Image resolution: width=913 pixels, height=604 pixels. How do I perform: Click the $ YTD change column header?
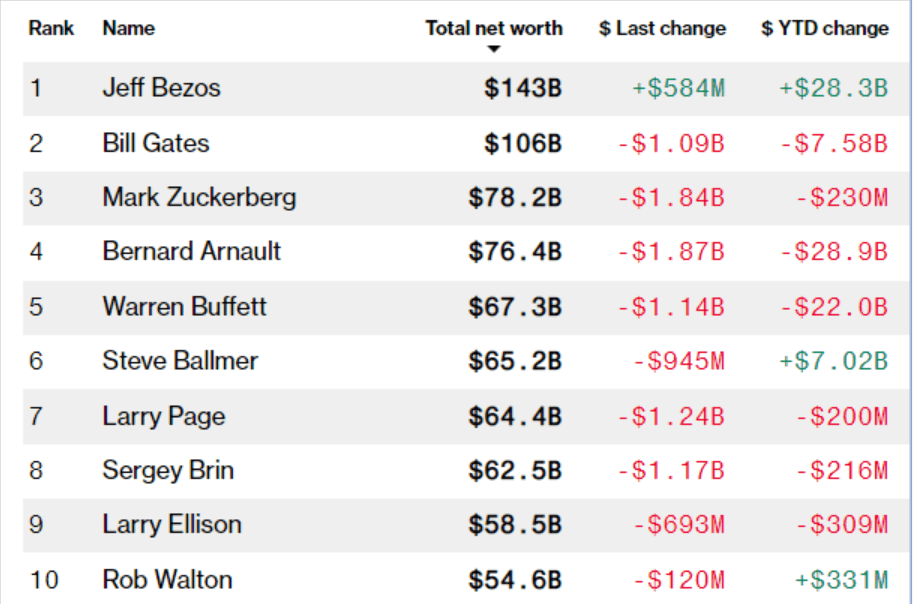(x=824, y=28)
